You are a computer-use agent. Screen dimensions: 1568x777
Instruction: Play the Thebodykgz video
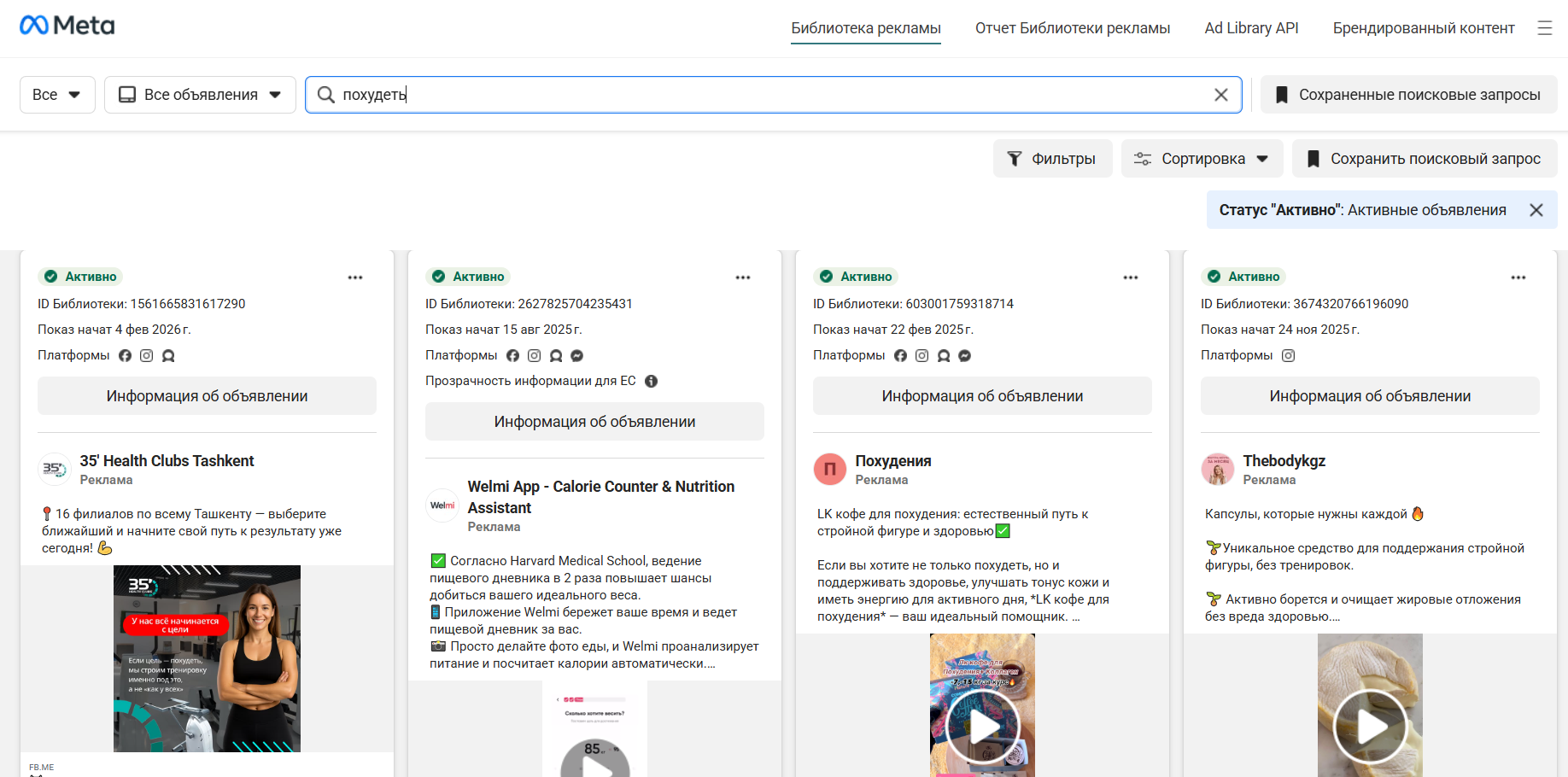coord(1369,727)
